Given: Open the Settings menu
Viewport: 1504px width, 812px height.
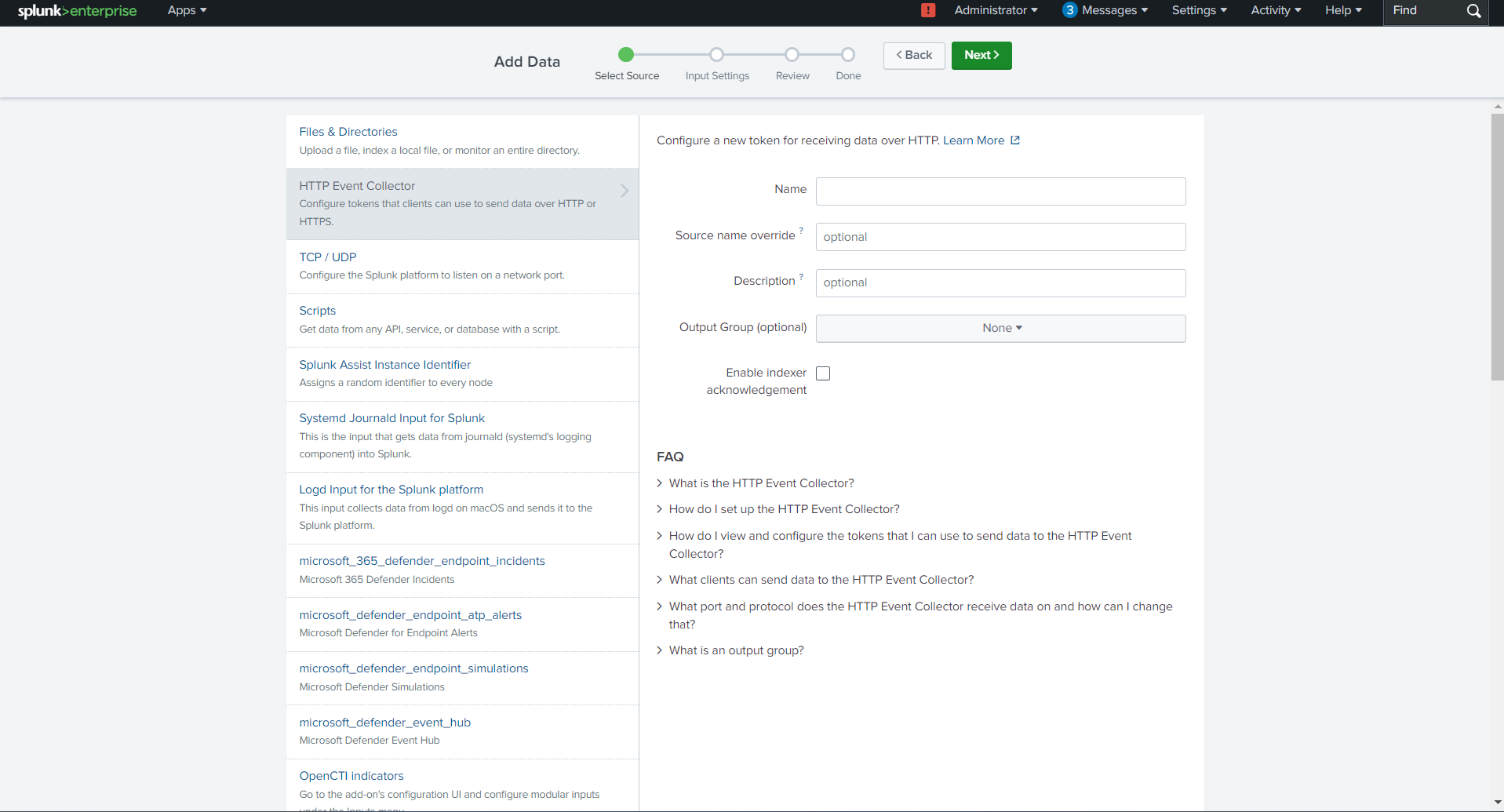Looking at the screenshot, I should (1199, 10).
